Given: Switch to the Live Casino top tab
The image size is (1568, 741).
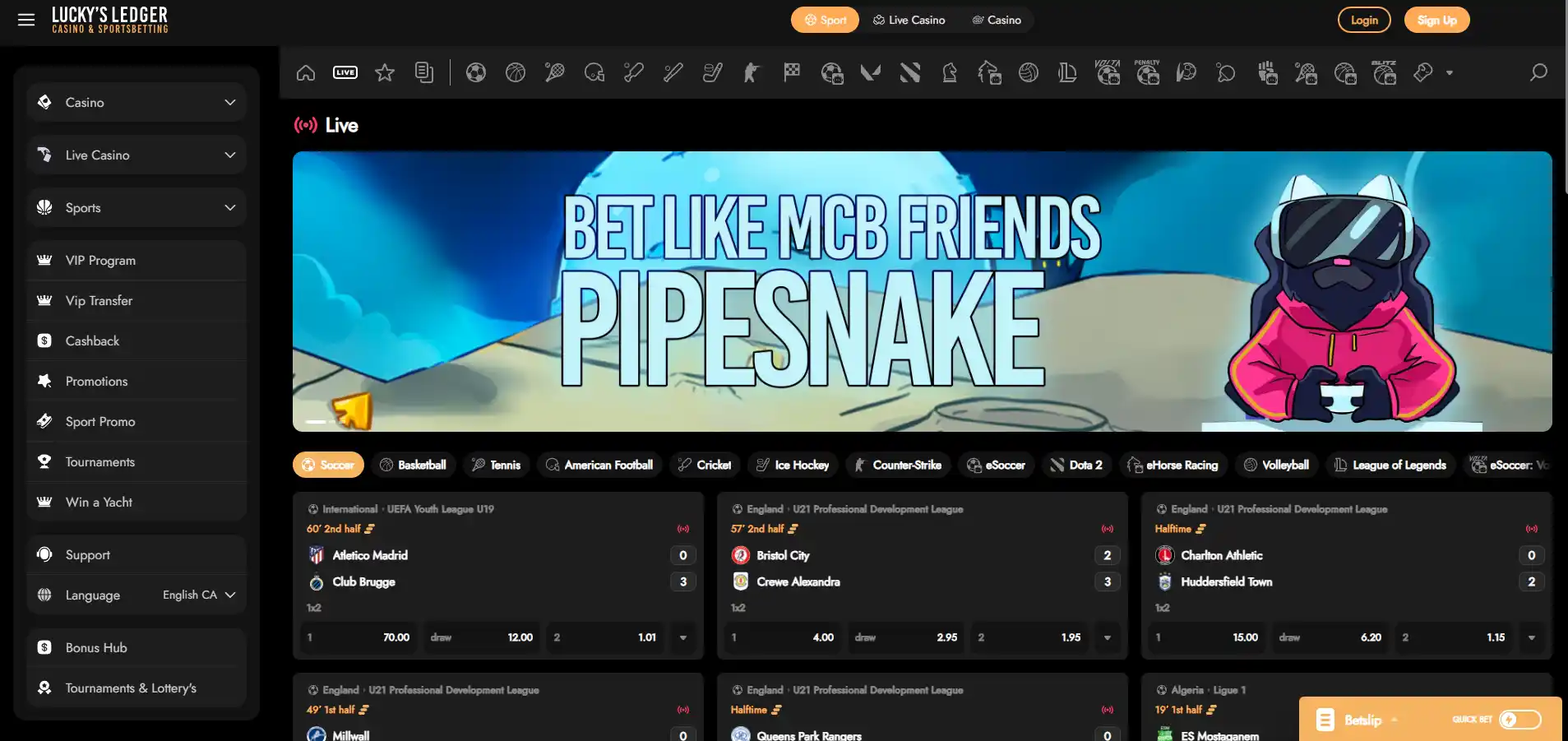Looking at the screenshot, I should [909, 20].
